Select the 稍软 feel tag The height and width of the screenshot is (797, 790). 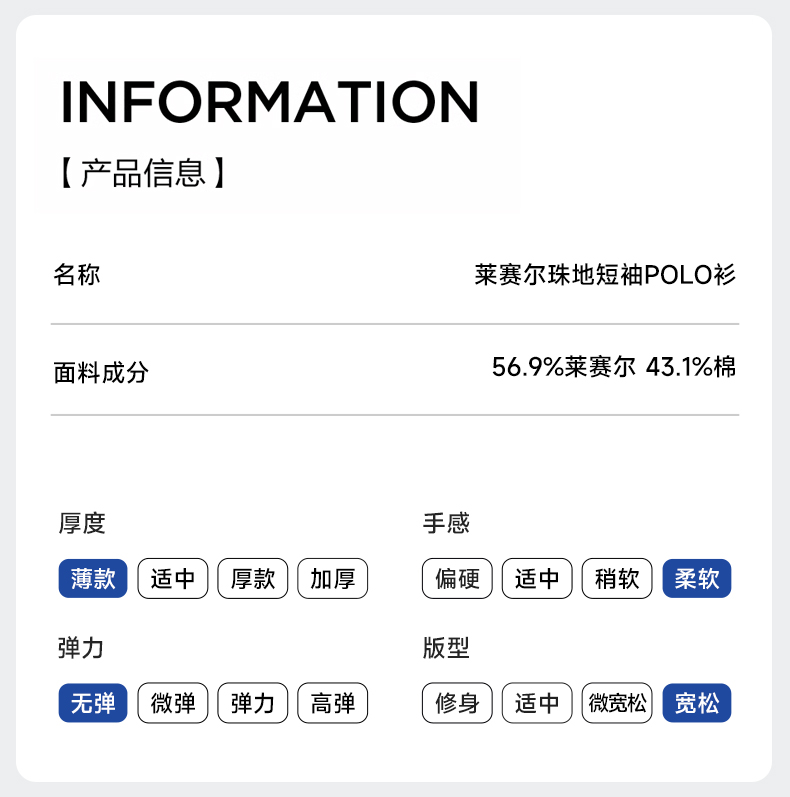[x=617, y=579]
